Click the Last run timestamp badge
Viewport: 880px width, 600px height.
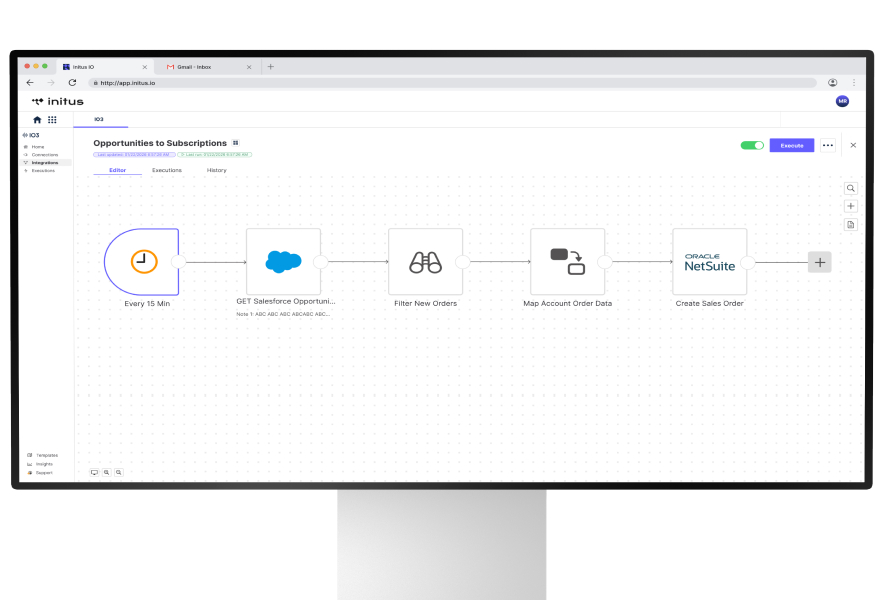coord(214,154)
